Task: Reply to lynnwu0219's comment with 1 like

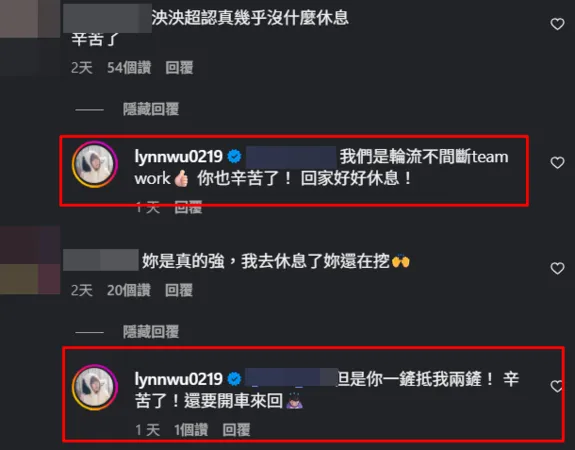Action: click(x=236, y=430)
